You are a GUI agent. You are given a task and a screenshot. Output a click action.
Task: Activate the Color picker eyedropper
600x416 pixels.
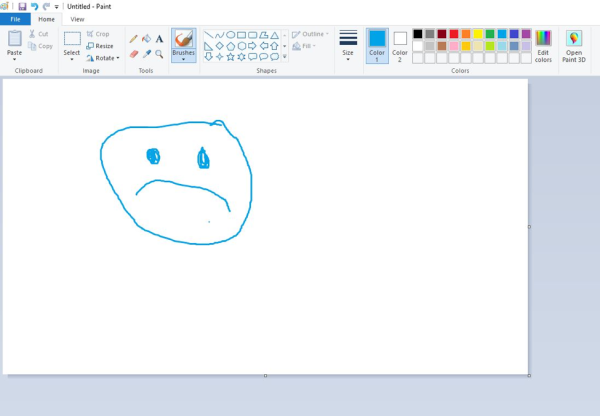(x=146, y=54)
